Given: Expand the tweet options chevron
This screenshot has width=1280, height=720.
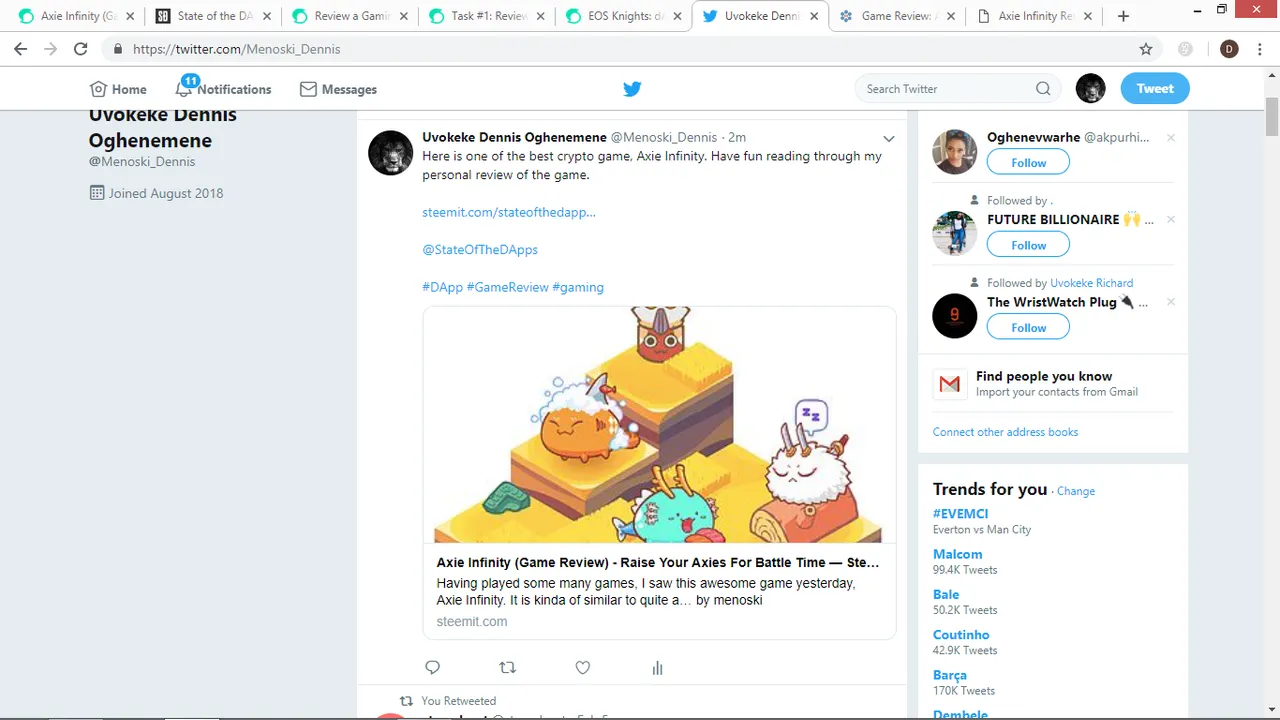Looking at the screenshot, I should click(x=888, y=138).
